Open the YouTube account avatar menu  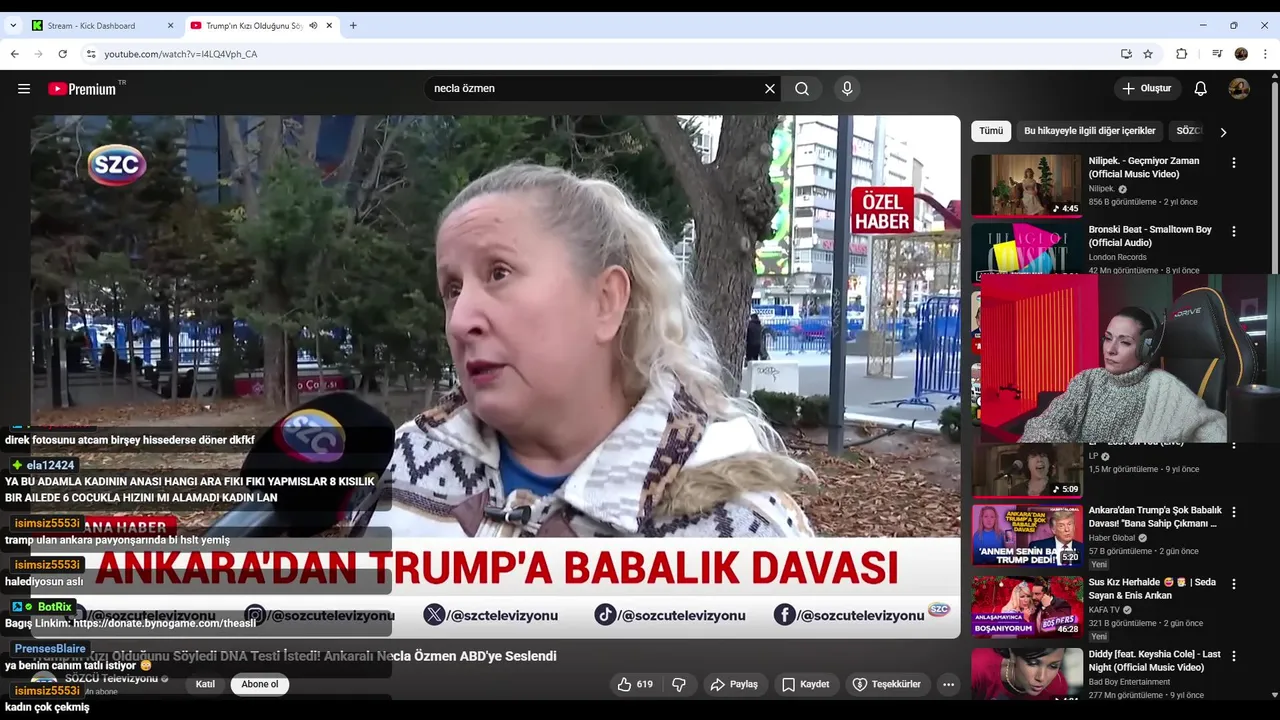[1239, 88]
